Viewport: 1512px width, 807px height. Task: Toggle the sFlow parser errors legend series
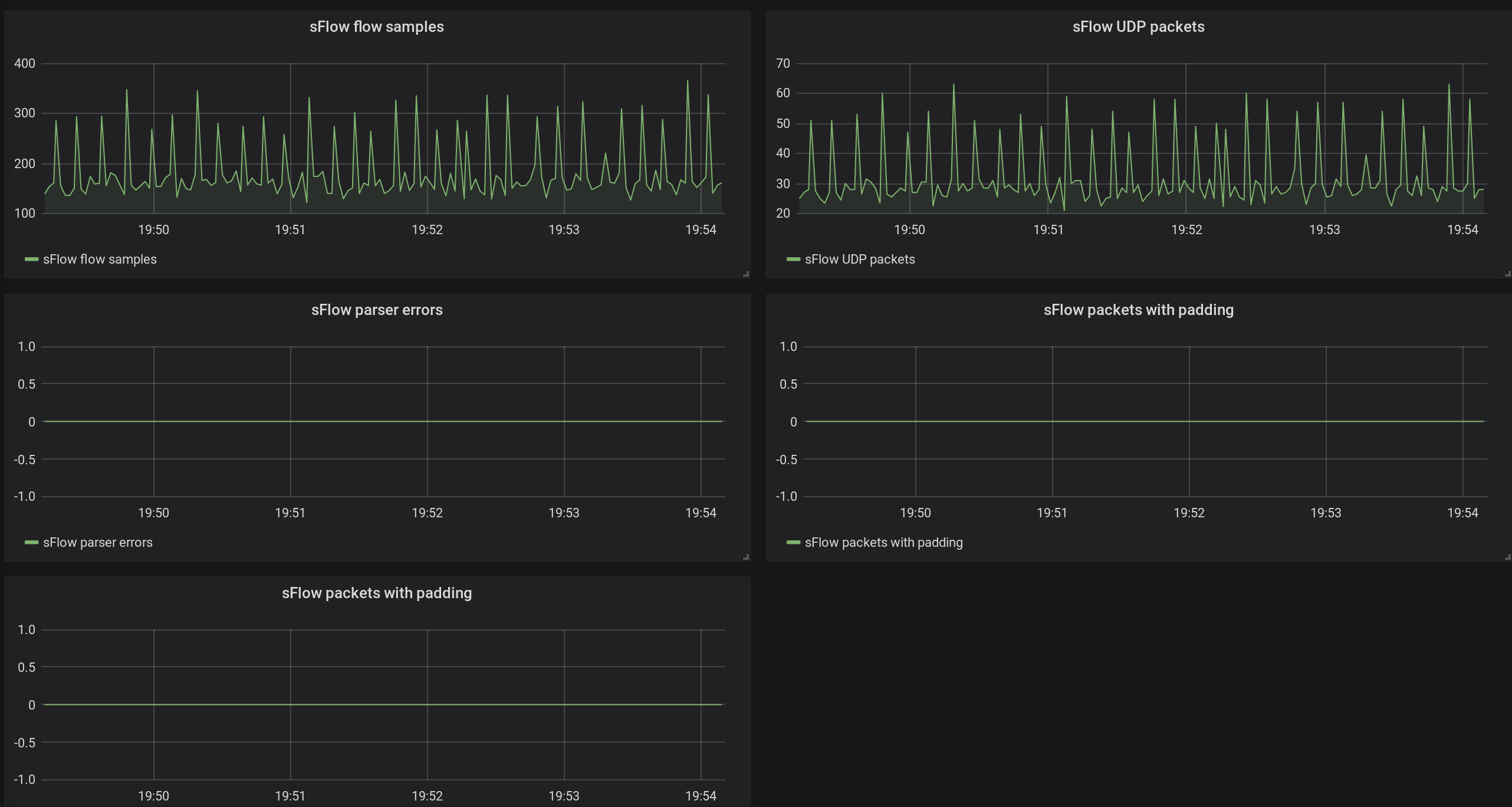click(97, 543)
